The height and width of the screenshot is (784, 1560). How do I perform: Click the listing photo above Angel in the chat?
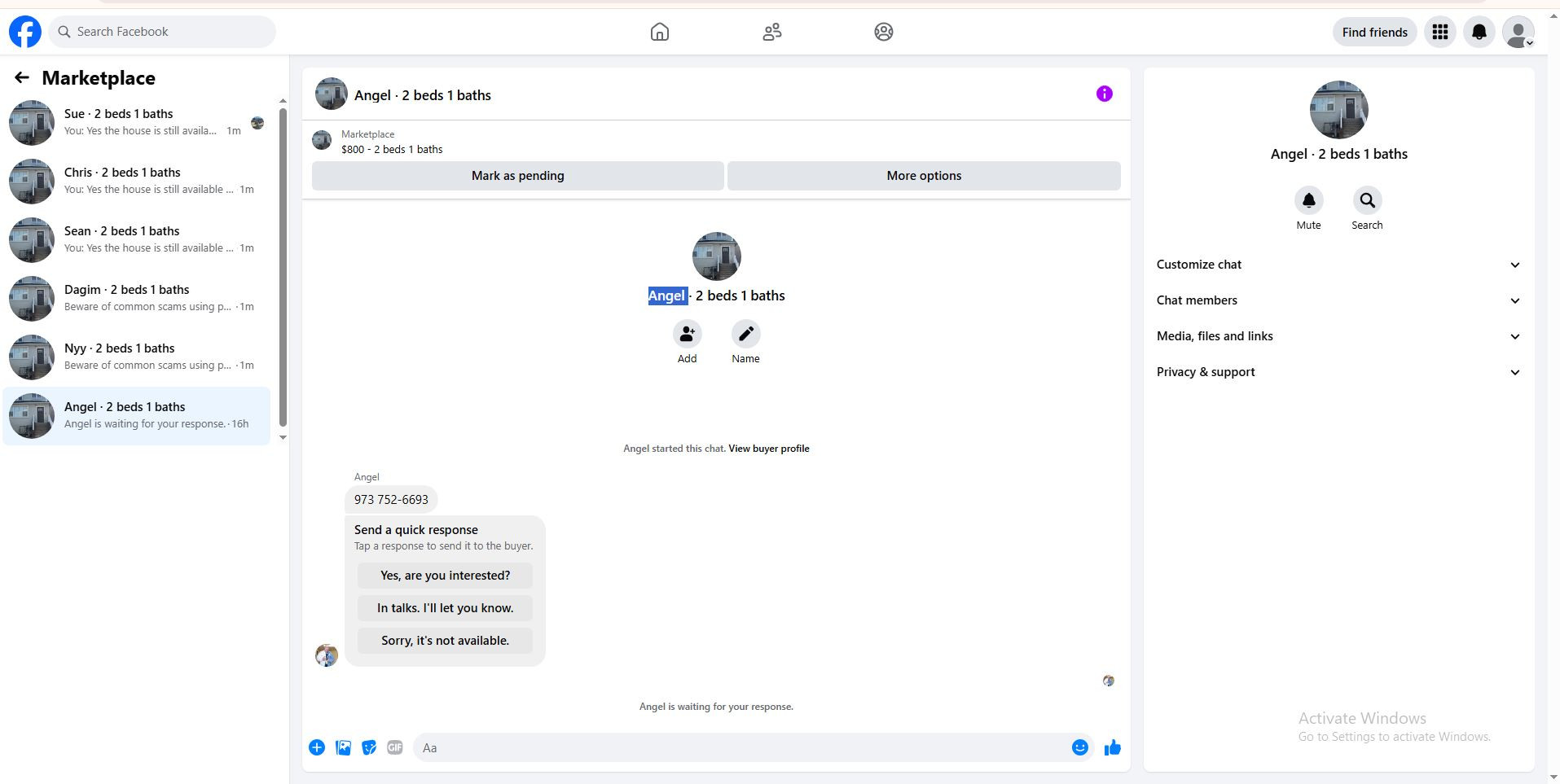click(717, 256)
